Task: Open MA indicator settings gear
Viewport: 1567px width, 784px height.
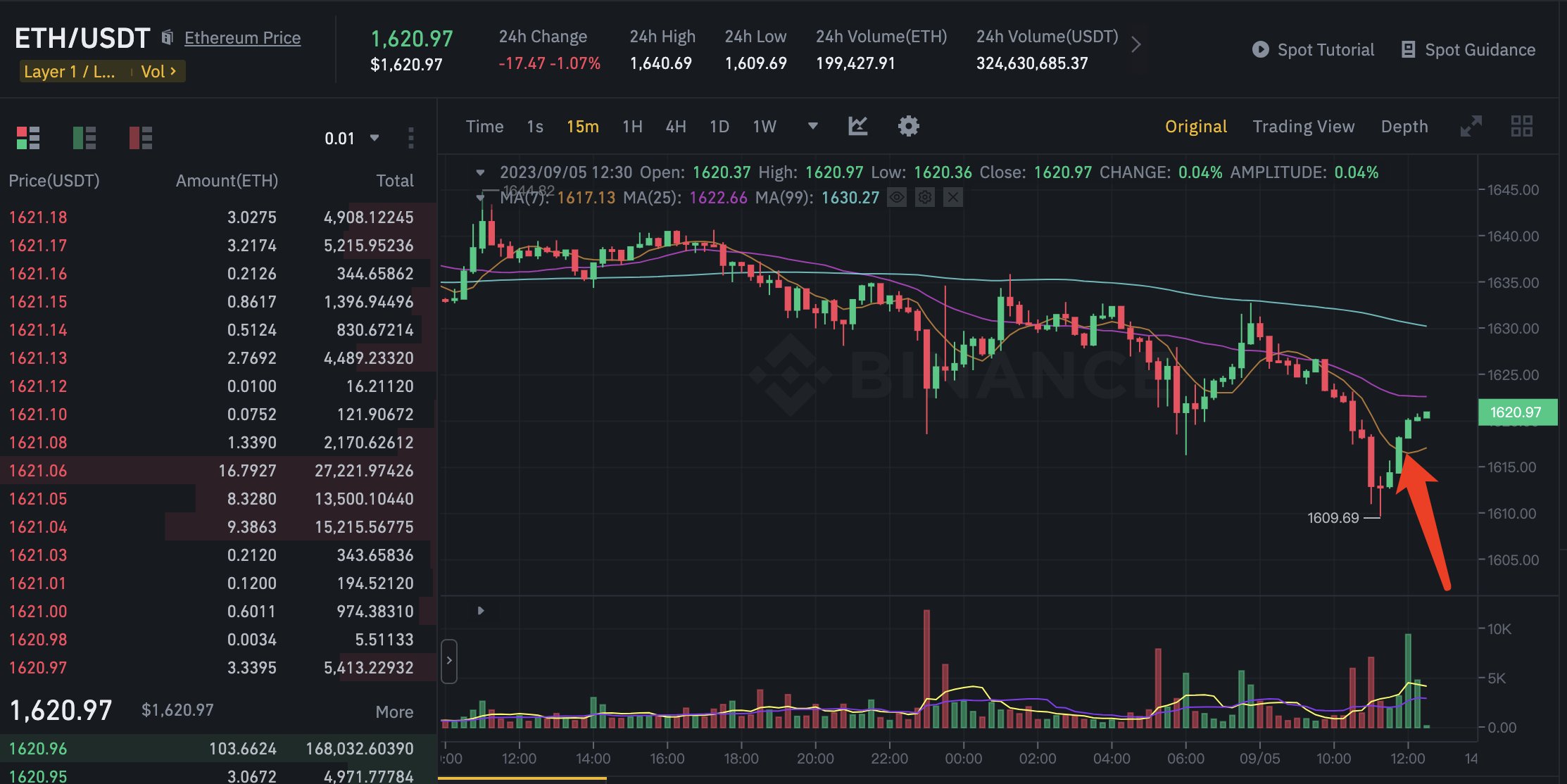Action: tap(925, 198)
